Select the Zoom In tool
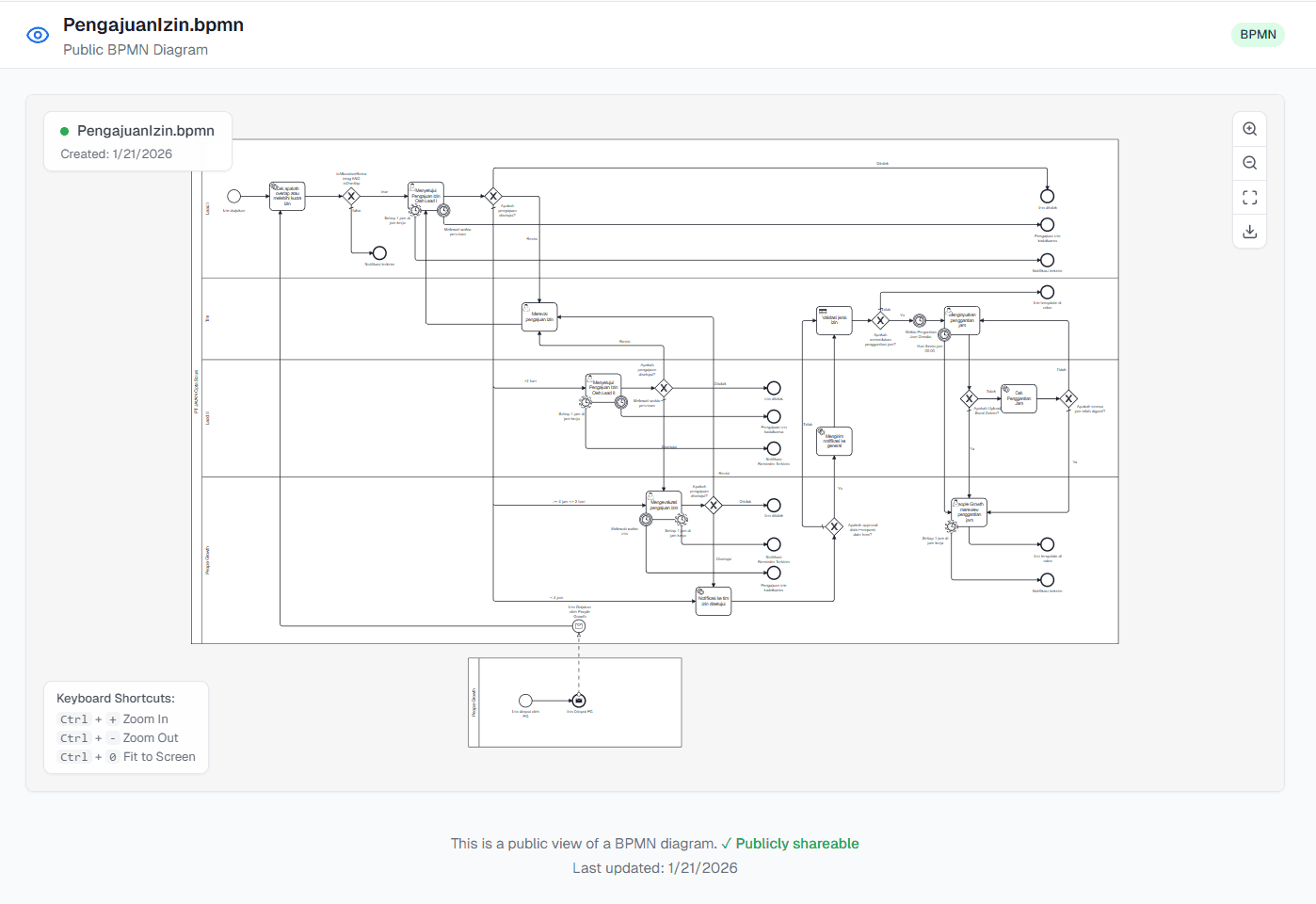1316x904 pixels. coord(1249,128)
